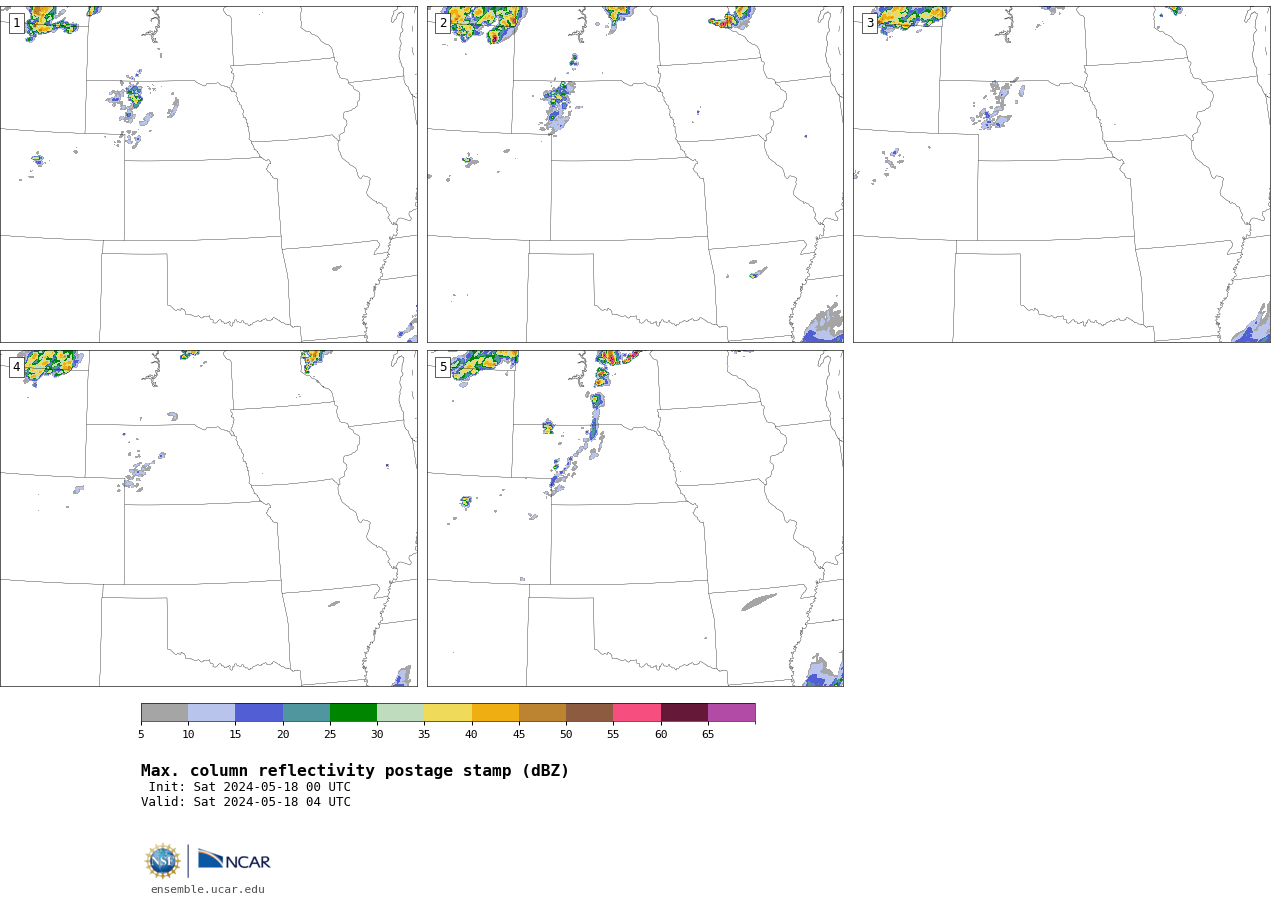Image resolution: width=1280 pixels, height=901 pixels.
Task: Click the Valid: Sat 2024-05-18 04 UTC text
Action: [246, 802]
